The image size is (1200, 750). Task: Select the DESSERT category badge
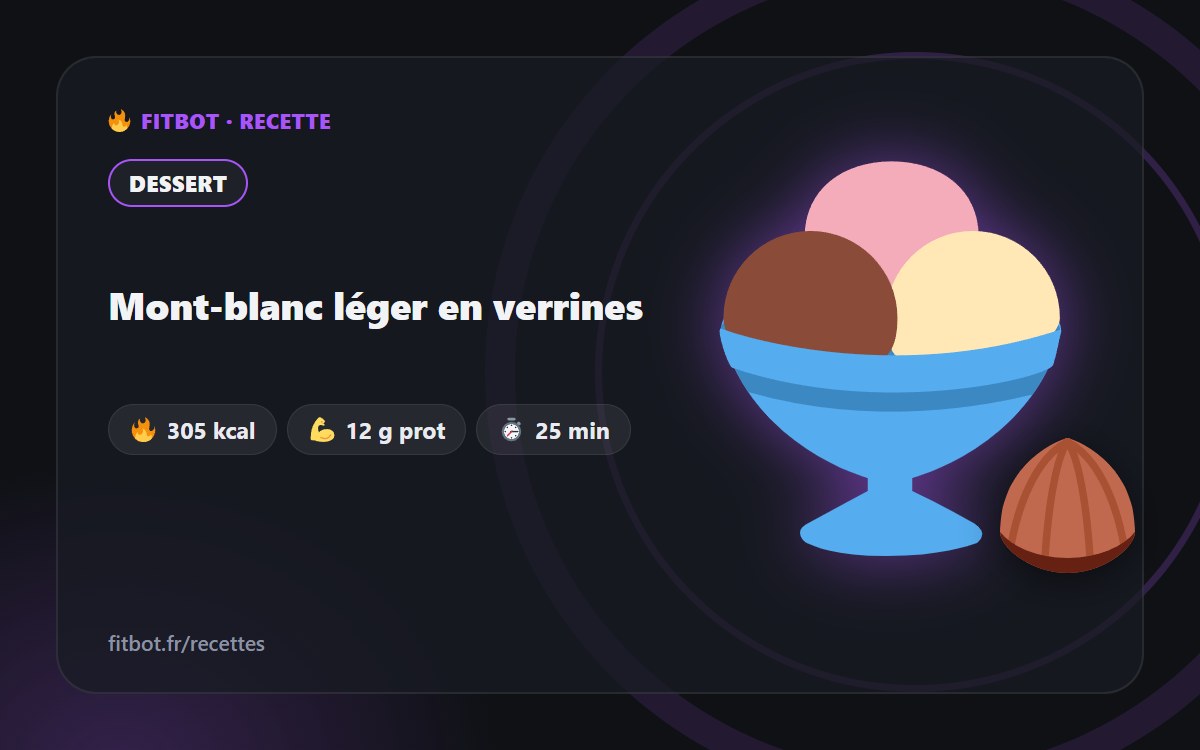pos(177,184)
